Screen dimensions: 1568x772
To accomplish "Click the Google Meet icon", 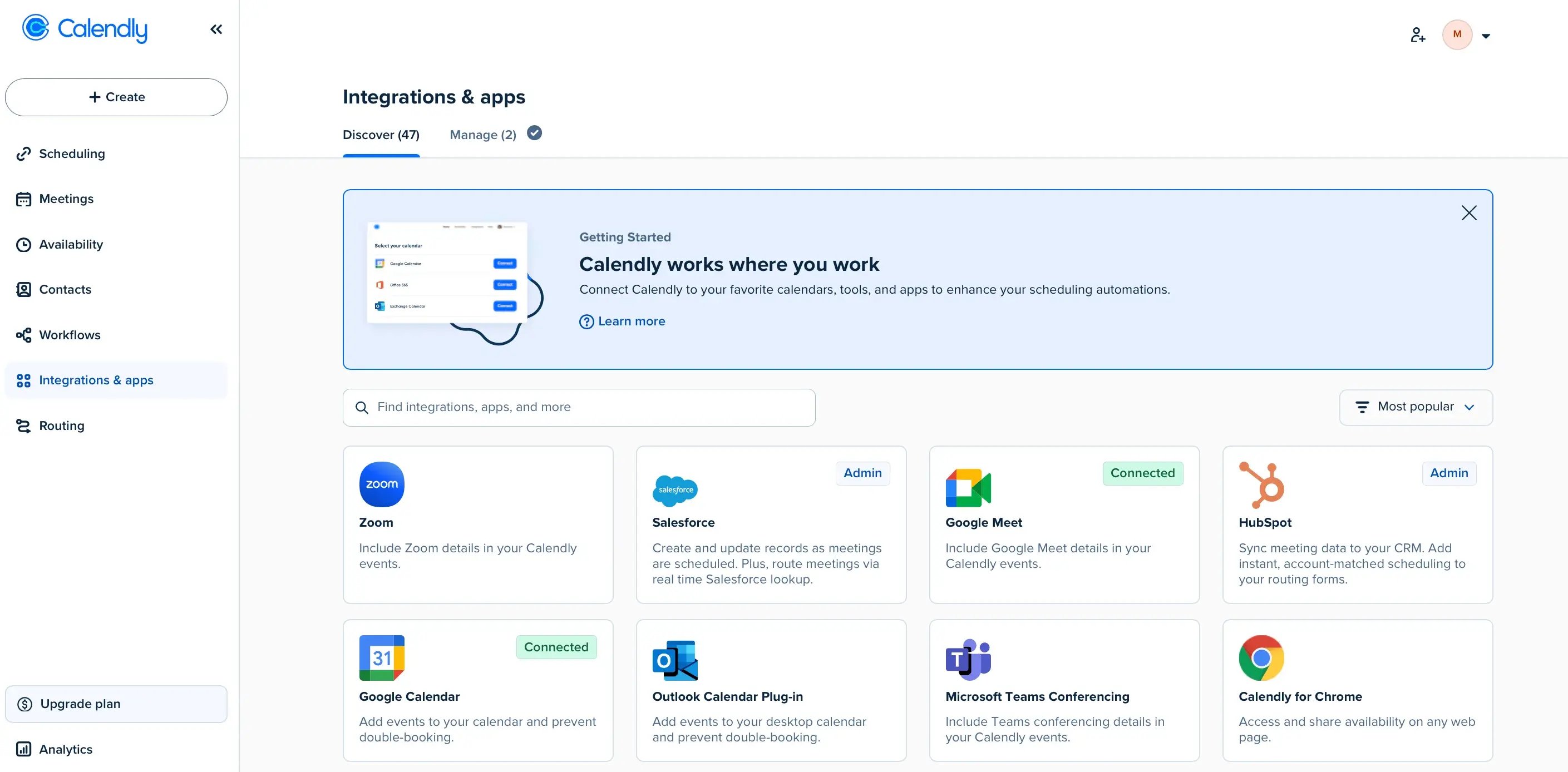I will 968,488.
